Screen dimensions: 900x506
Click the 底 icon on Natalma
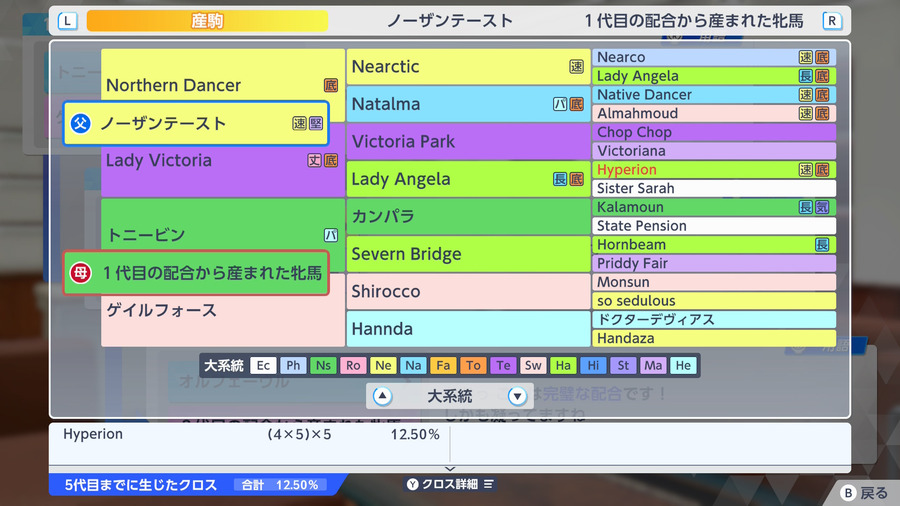(x=576, y=104)
